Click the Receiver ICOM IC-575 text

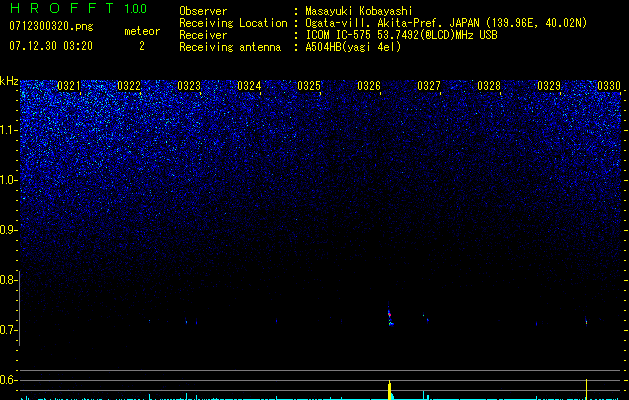(x=401, y=35)
